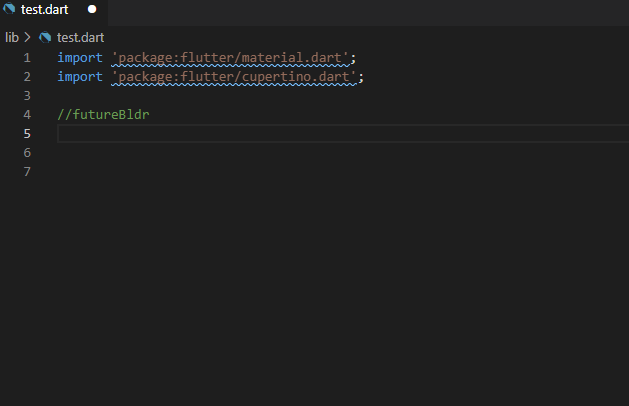Open the test.dart breadcrumb item
The height and width of the screenshot is (406, 629).
[80, 37]
